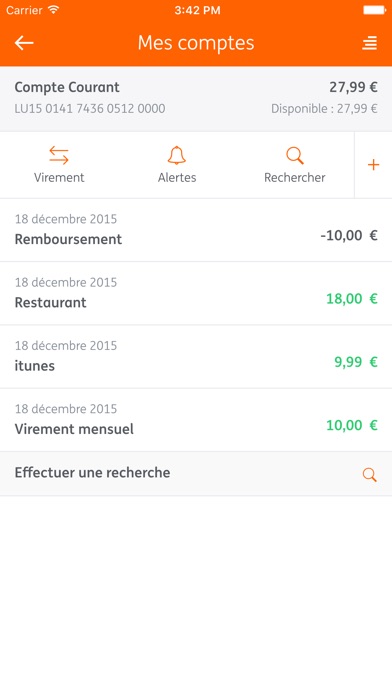Tap the Wi-Fi status icon

coord(54,10)
